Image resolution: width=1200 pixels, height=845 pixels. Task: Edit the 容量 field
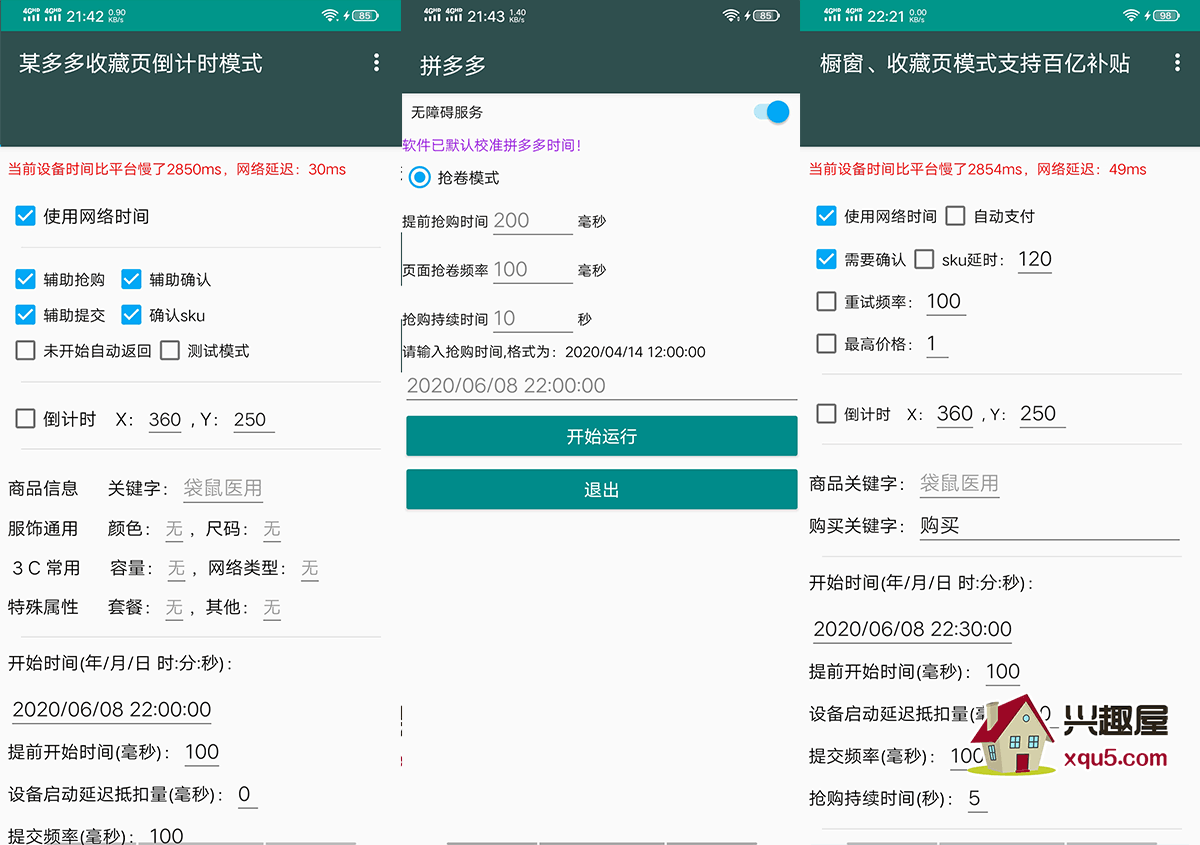[x=176, y=569]
